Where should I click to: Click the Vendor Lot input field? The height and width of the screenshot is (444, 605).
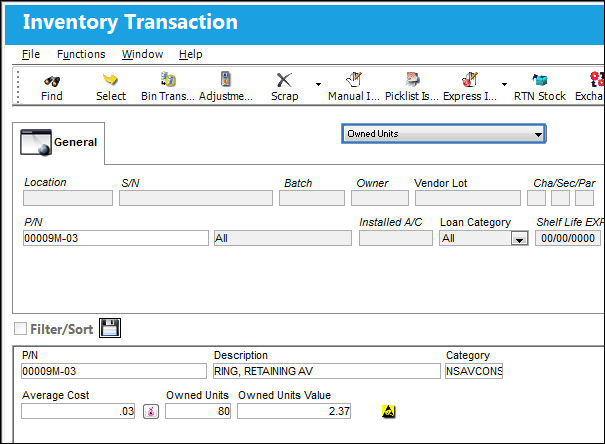468,198
